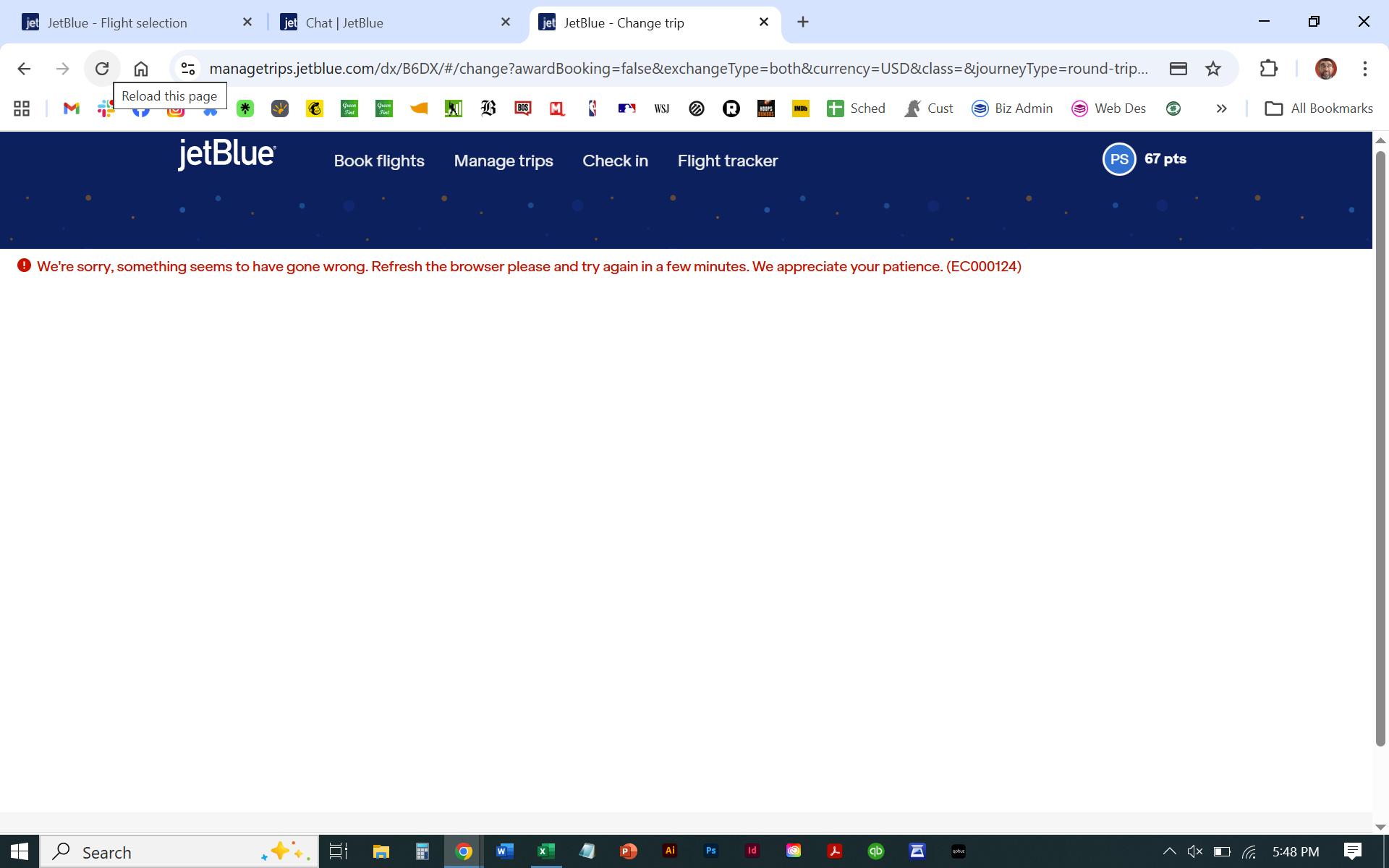Bookmark this page with star icon

coord(1213,69)
